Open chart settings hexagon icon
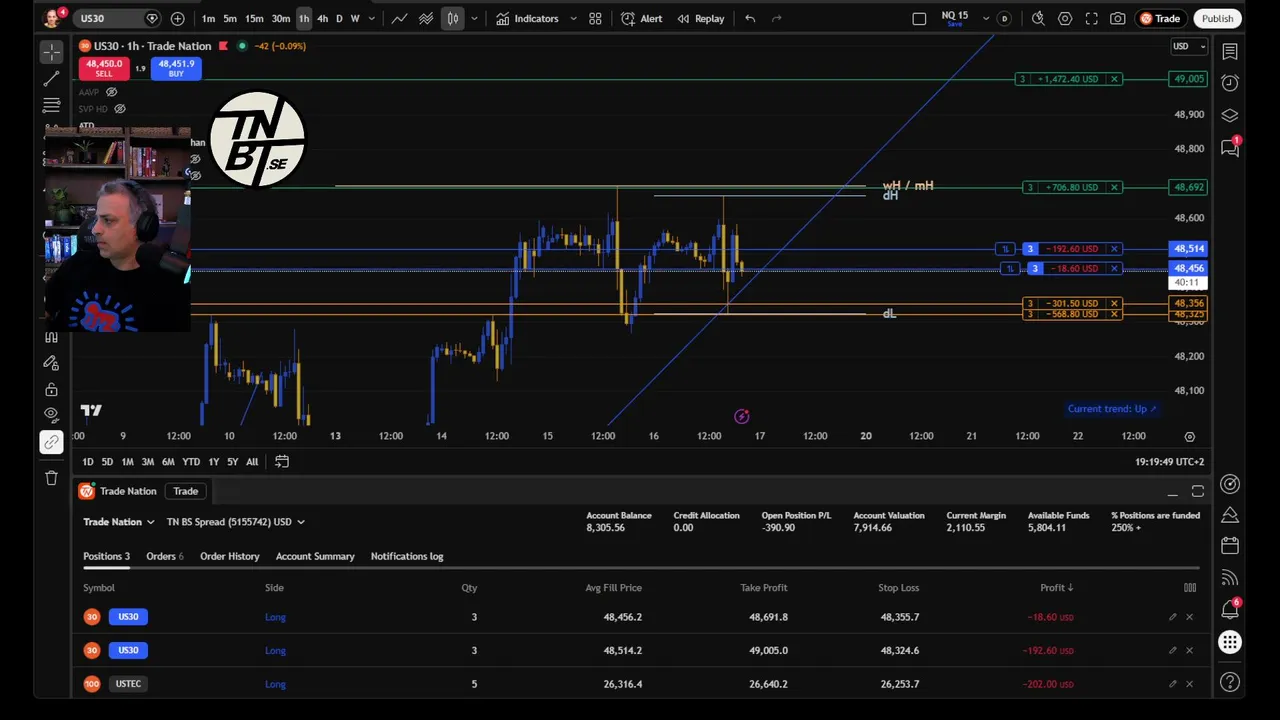The width and height of the screenshot is (1280, 720). point(1065,18)
